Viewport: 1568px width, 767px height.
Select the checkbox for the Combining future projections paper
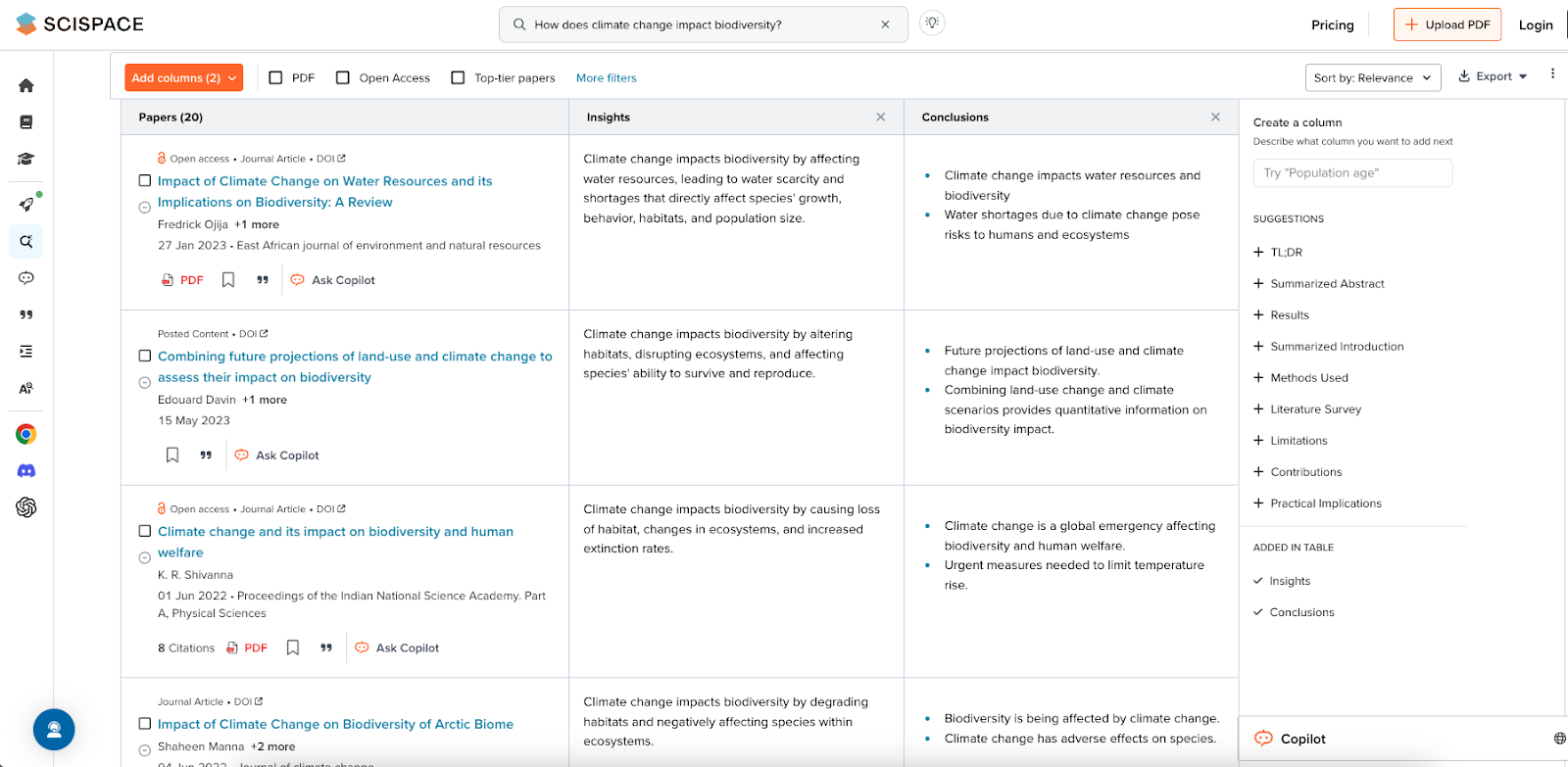tap(145, 357)
